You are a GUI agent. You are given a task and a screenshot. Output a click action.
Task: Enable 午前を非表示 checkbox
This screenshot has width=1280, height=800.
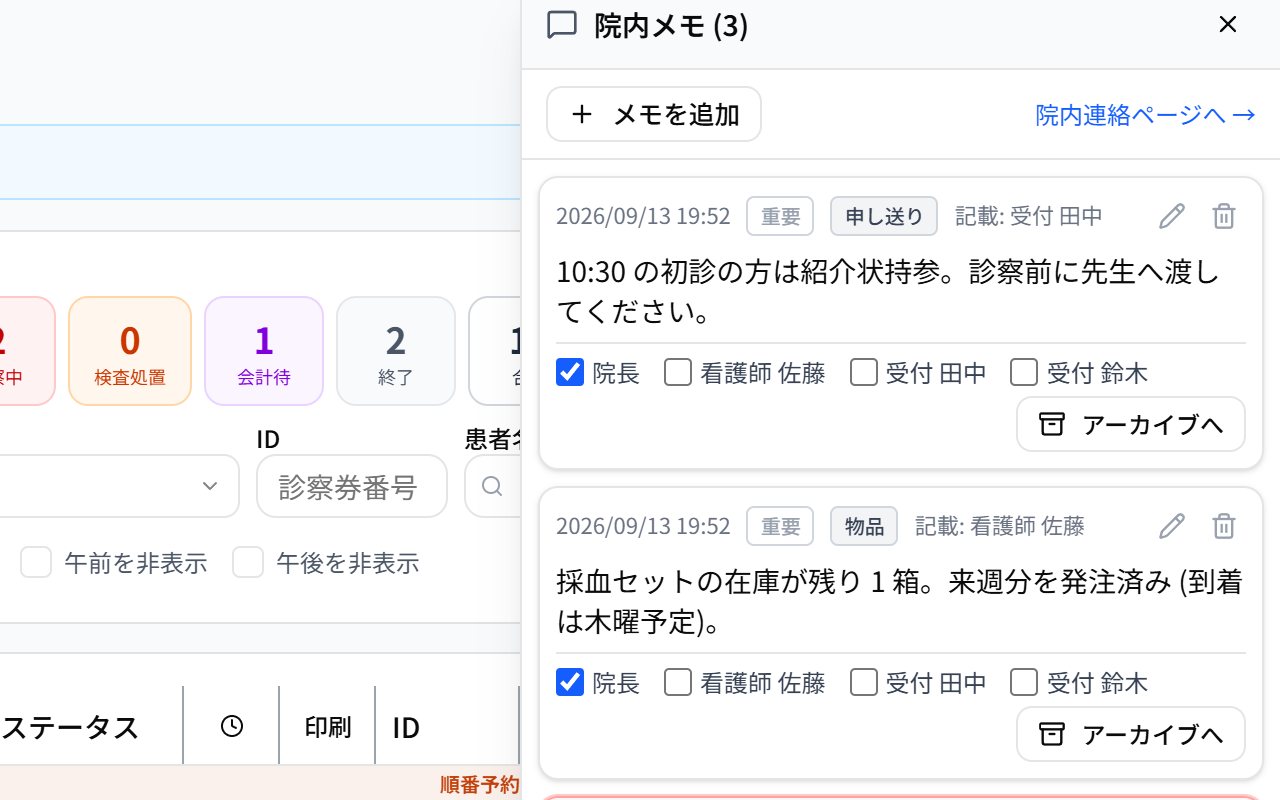(36, 563)
